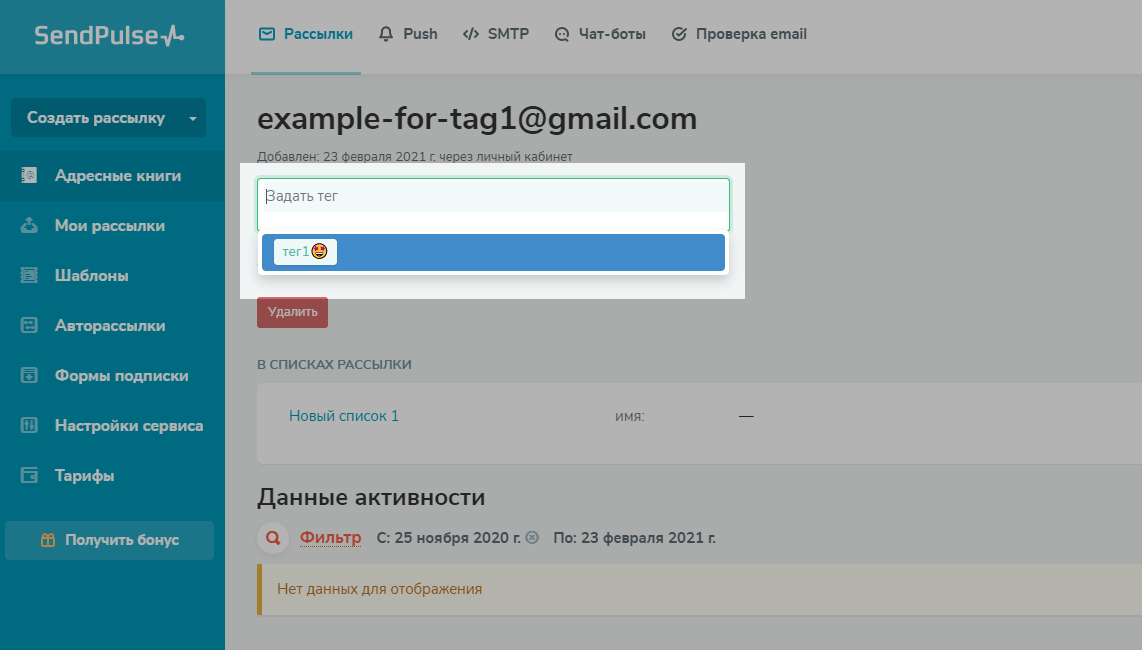This screenshot has height=650, width=1142.
Task: Click the Формы подписки icon
Action: [x=30, y=376]
